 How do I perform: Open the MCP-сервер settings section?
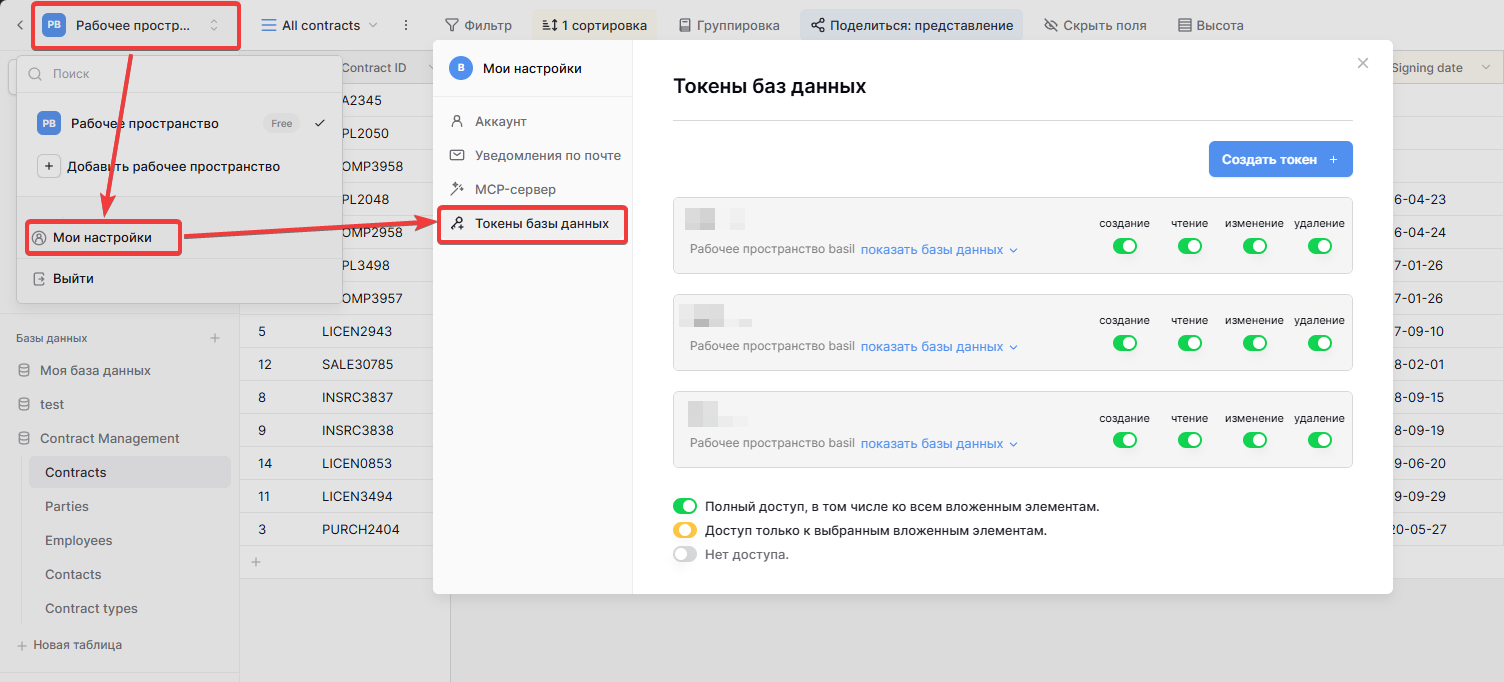tap(515, 189)
